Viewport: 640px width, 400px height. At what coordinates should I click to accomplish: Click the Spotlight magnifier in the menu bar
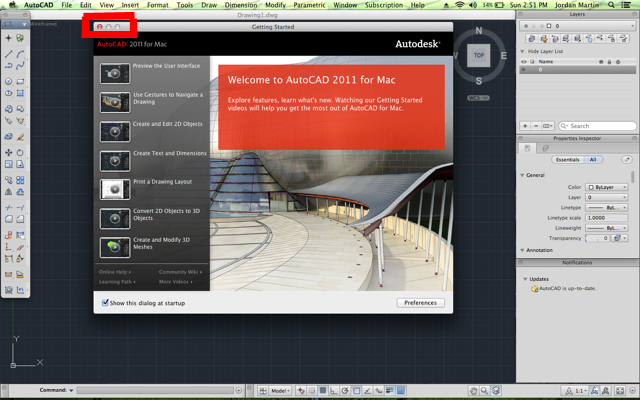point(611,5)
